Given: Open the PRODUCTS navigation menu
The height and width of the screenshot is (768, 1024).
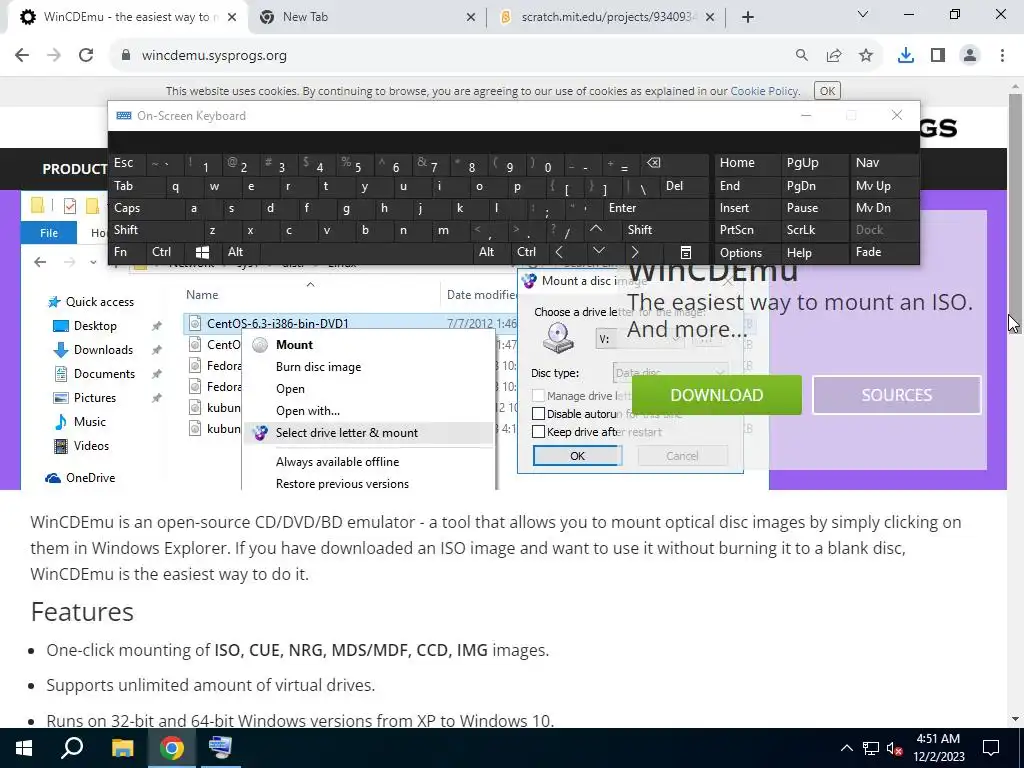Looking at the screenshot, I should point(75,169).
